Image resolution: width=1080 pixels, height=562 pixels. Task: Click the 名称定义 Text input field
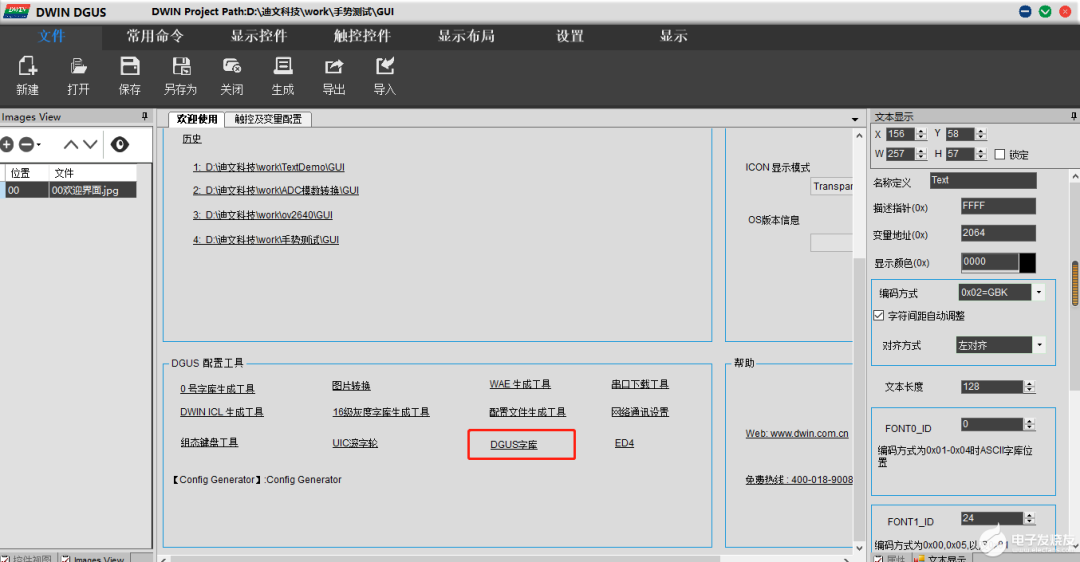[983, 180]
